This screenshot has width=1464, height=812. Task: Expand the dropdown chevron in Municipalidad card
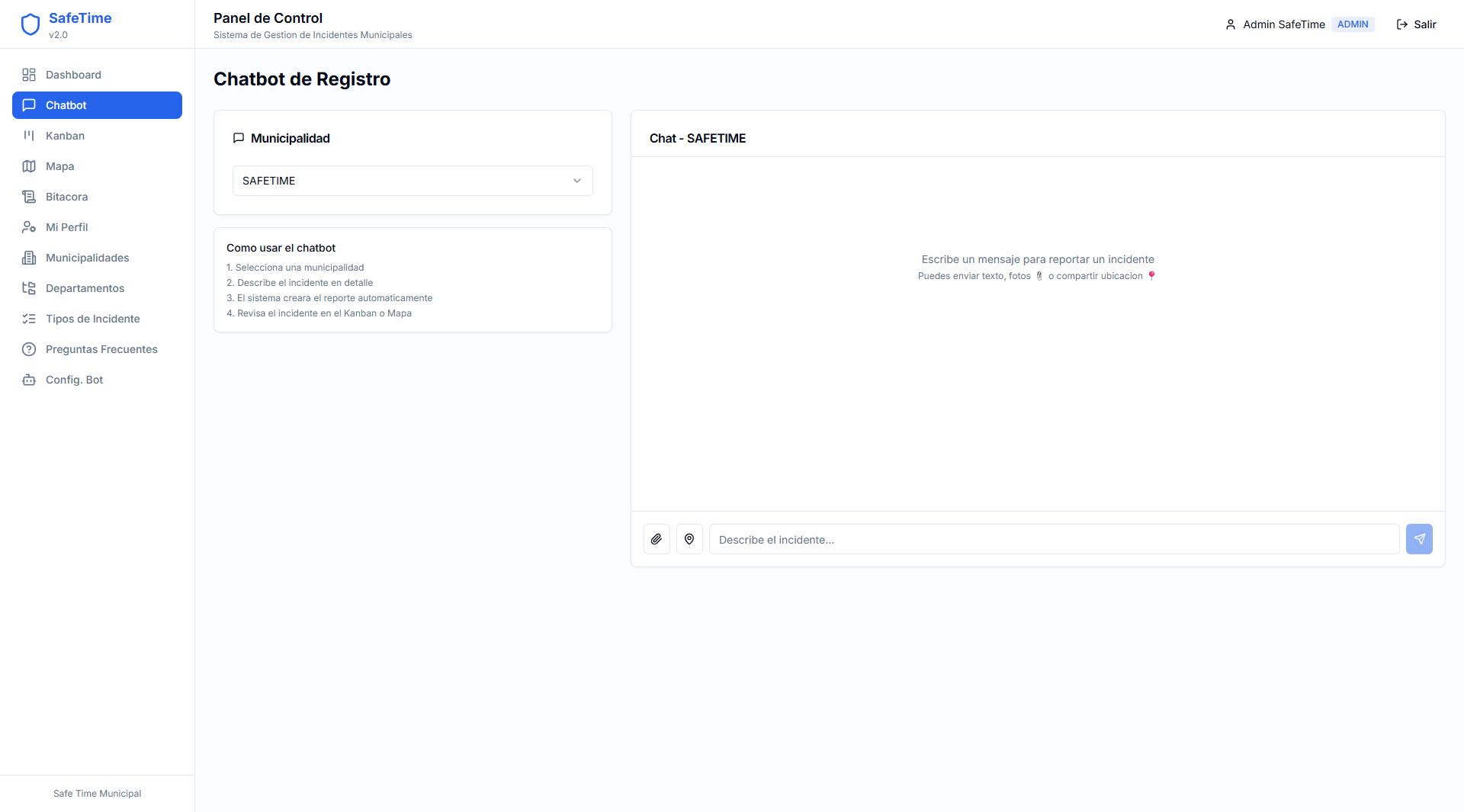coord(577,181)
